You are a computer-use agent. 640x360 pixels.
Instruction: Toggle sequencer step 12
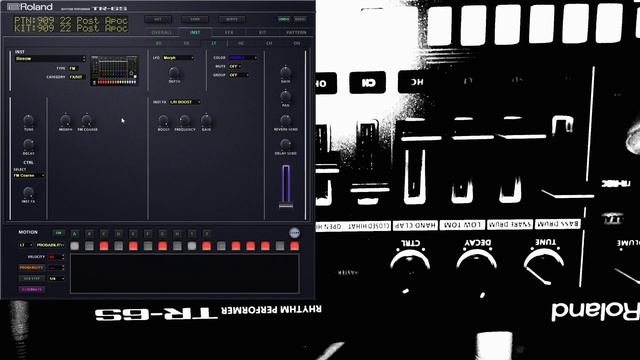tap(236, 246)
